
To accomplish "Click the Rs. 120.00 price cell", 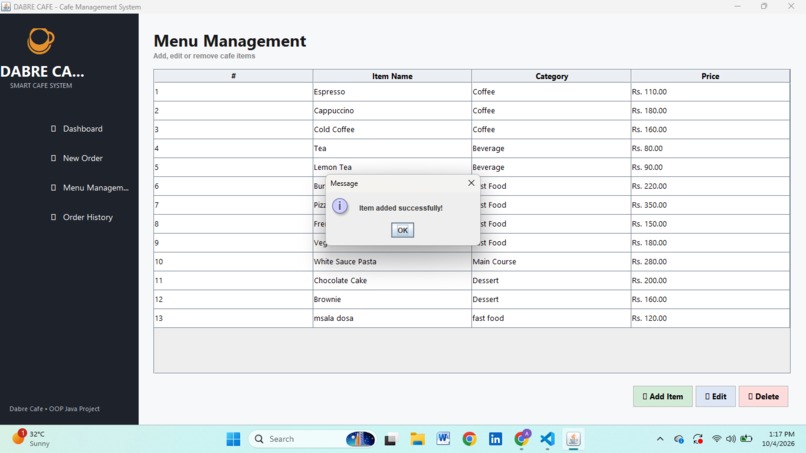I will point(710,318).
